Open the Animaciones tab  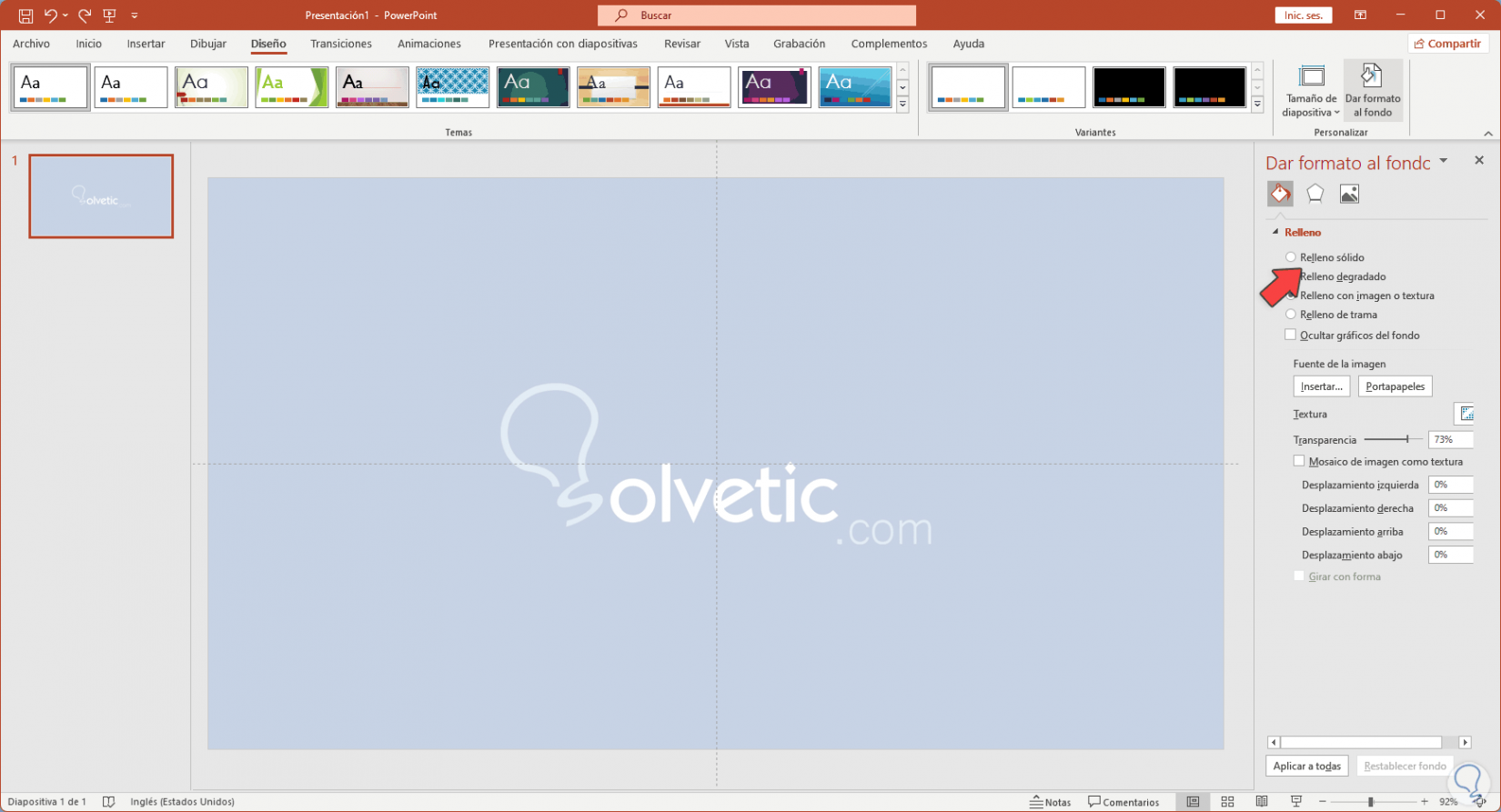pos(429,44)
